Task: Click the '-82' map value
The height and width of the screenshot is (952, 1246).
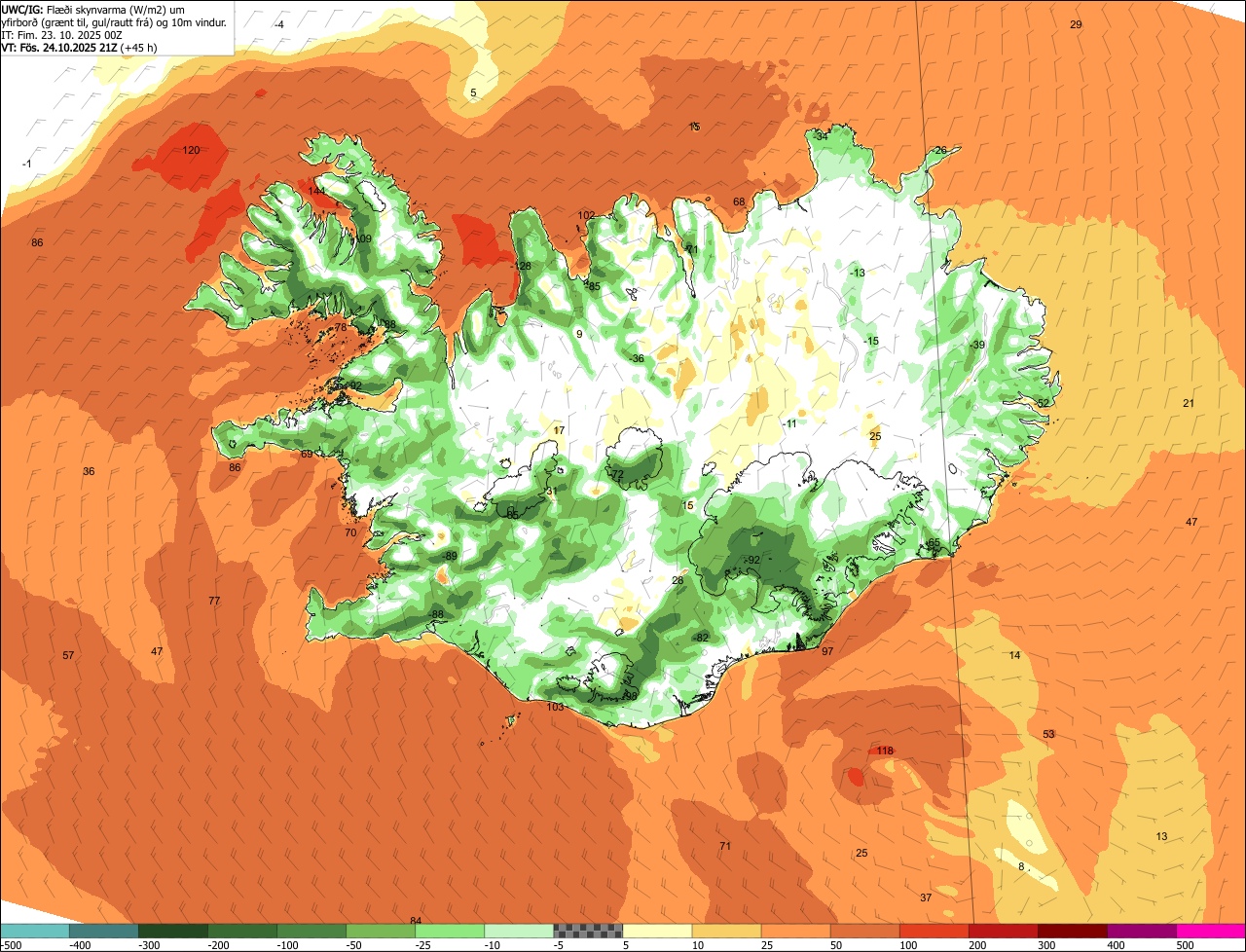Action: point(701,637)
